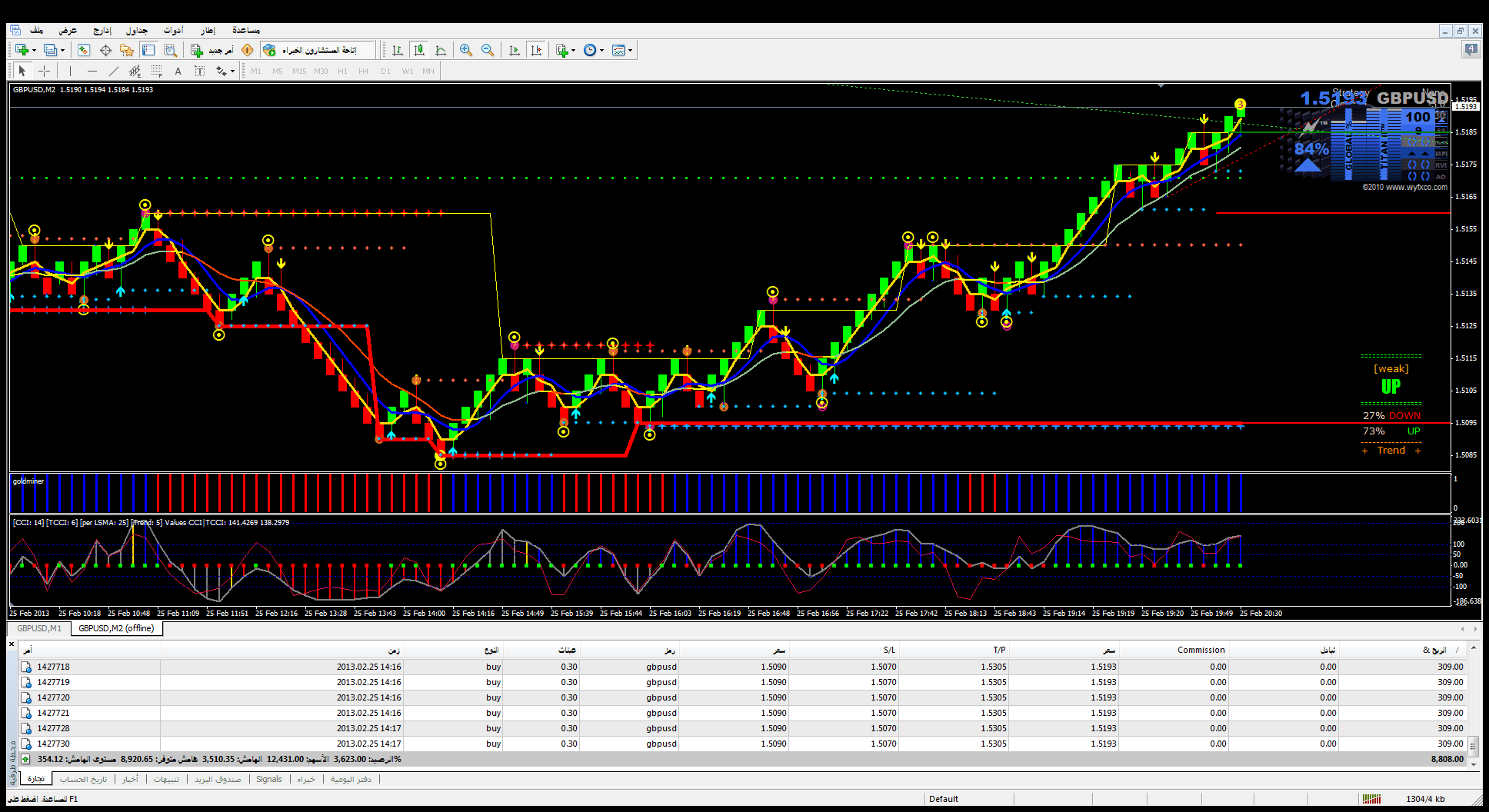
Task: Expand the Profiles dropdown arrow
Action: (62, 51)
